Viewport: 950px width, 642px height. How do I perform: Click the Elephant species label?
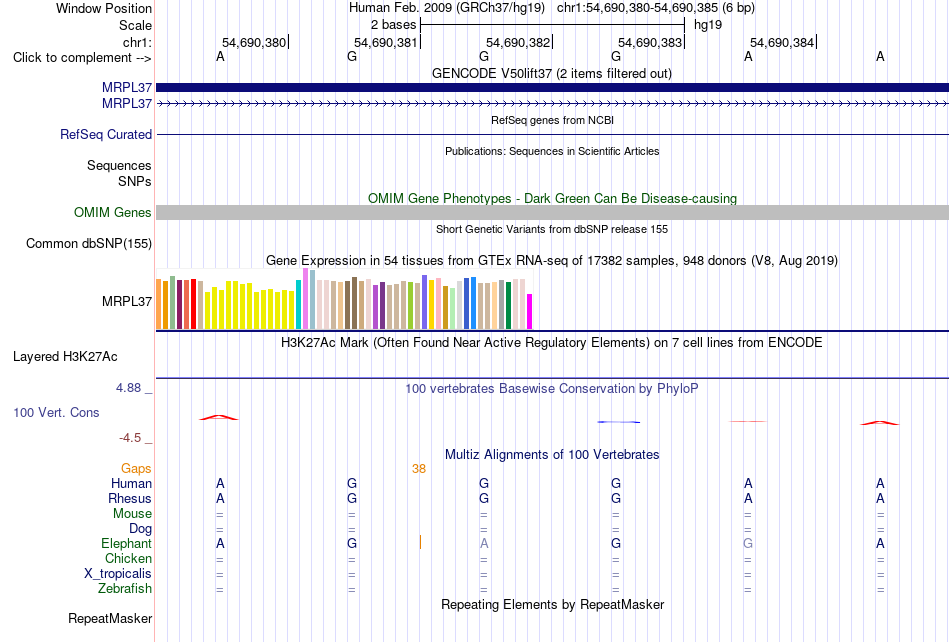click(126, 543)
